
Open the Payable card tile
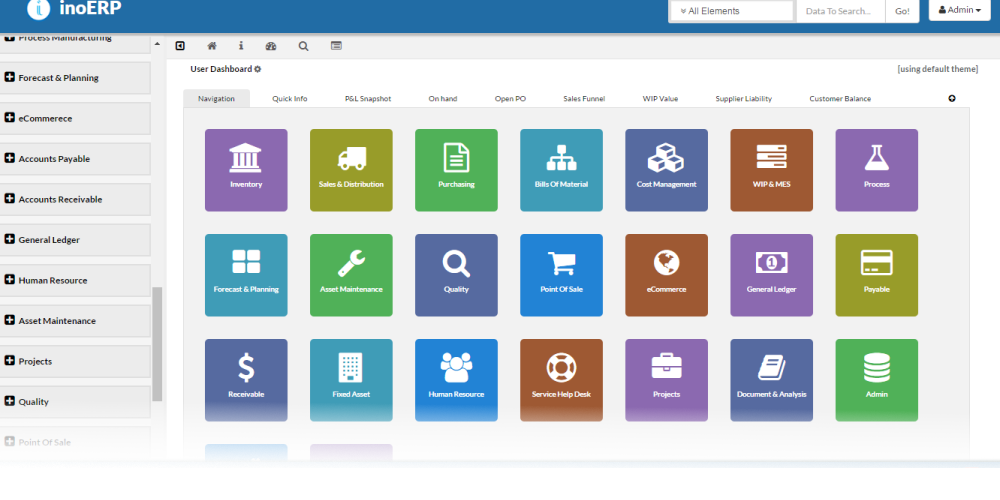(x=877, y=275)
